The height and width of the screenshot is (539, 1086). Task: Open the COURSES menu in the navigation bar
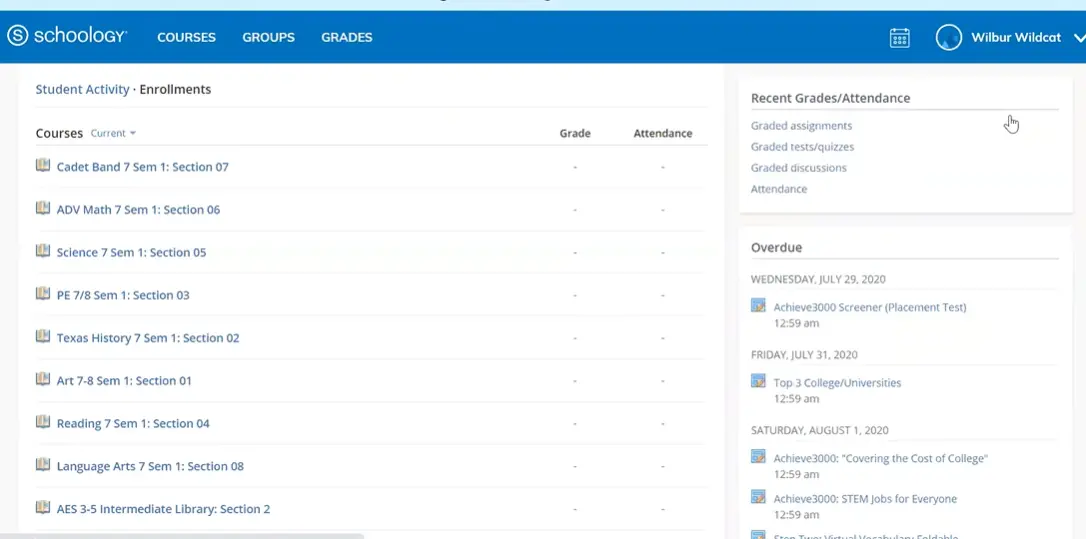click(186, 37)
